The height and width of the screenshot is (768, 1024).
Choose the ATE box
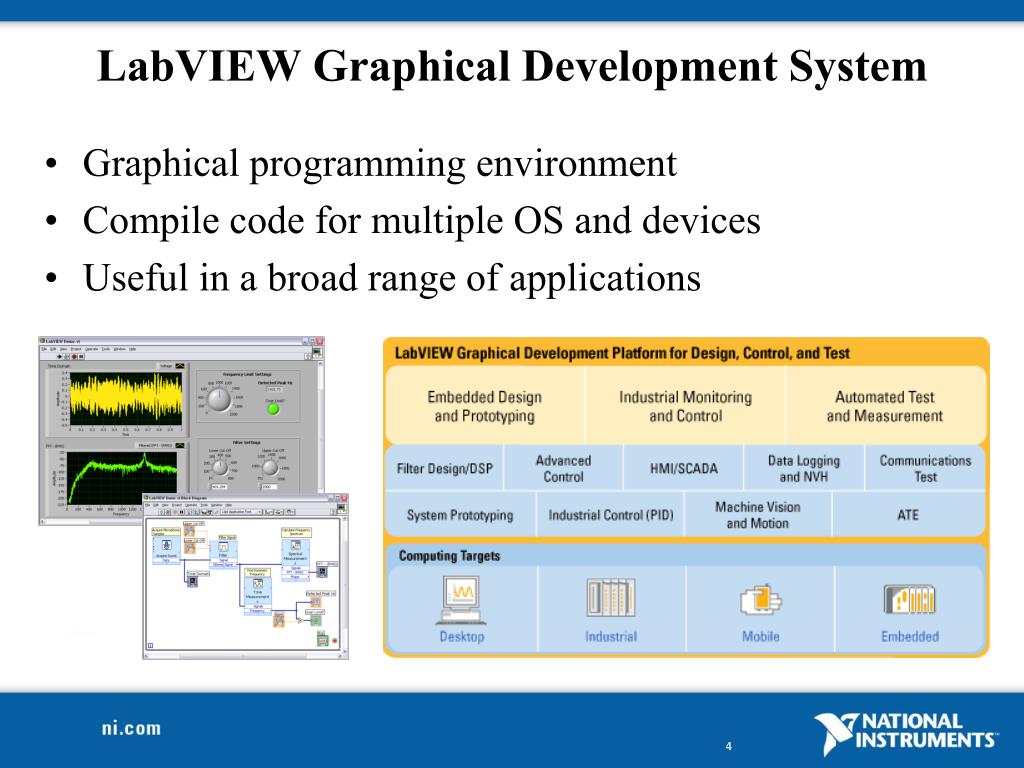click(908, 515)
